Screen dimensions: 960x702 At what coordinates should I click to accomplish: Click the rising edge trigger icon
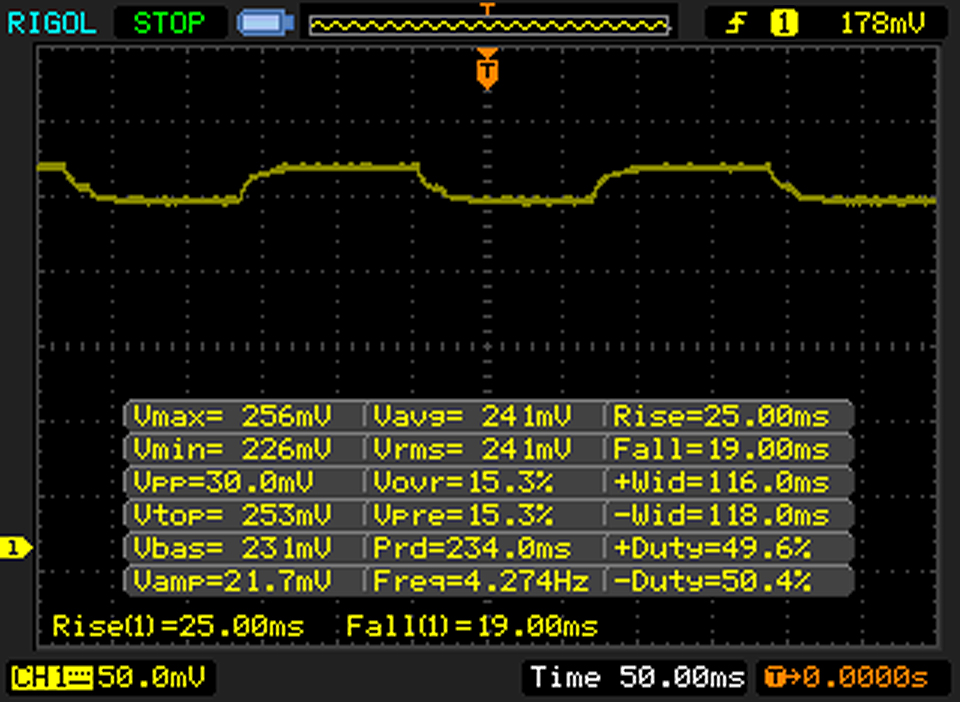tap(736, 23)
